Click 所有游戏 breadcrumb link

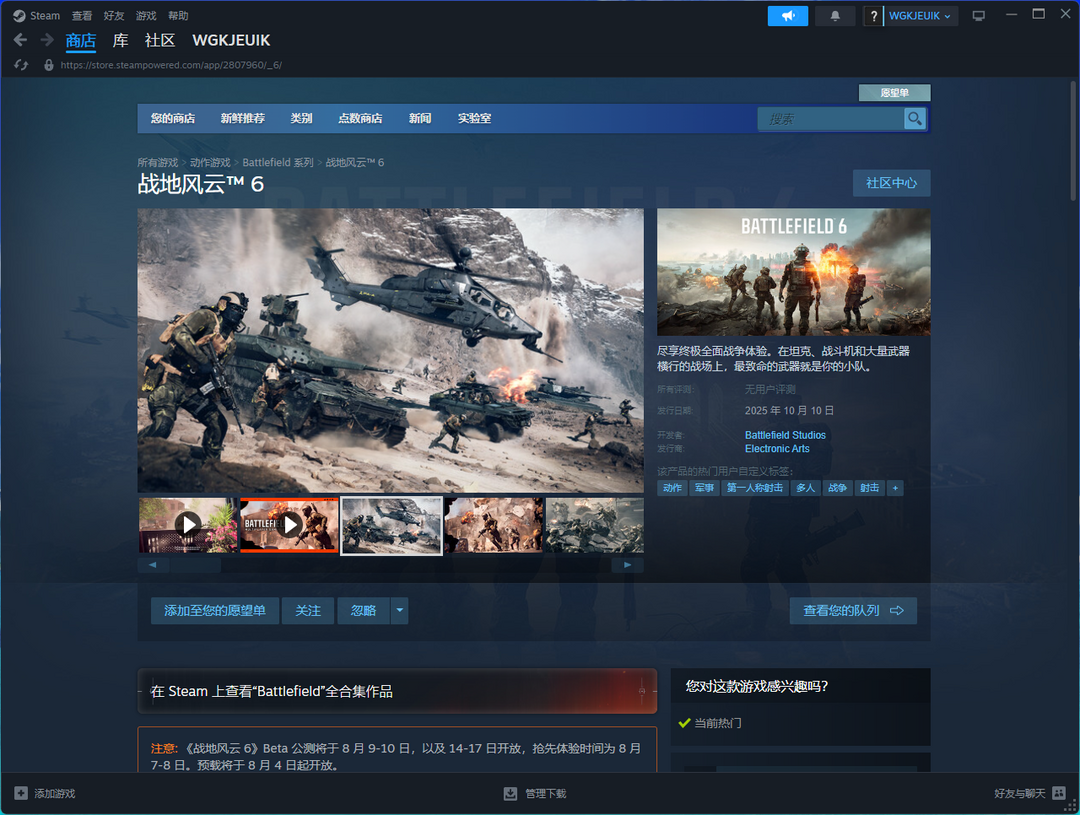tap(157, 163)
